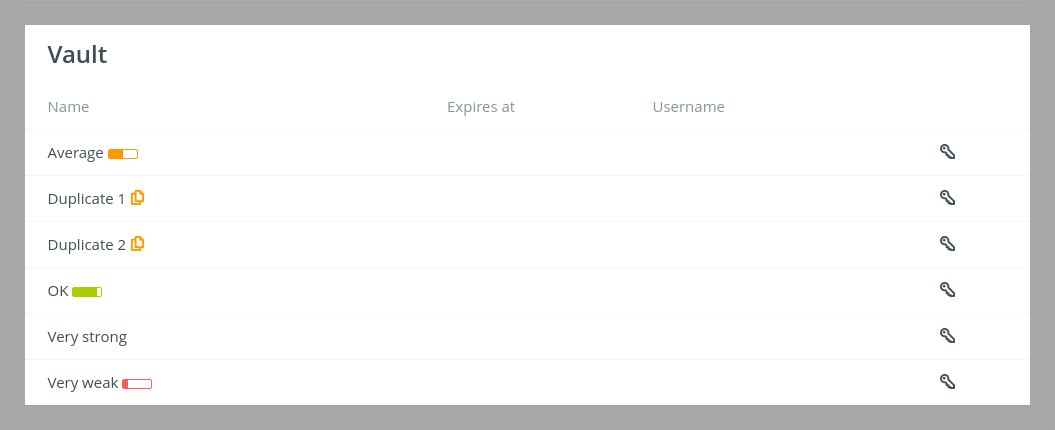Select the OK entry name
This screenshot has height=430, width=1055.
pos(58,291)
